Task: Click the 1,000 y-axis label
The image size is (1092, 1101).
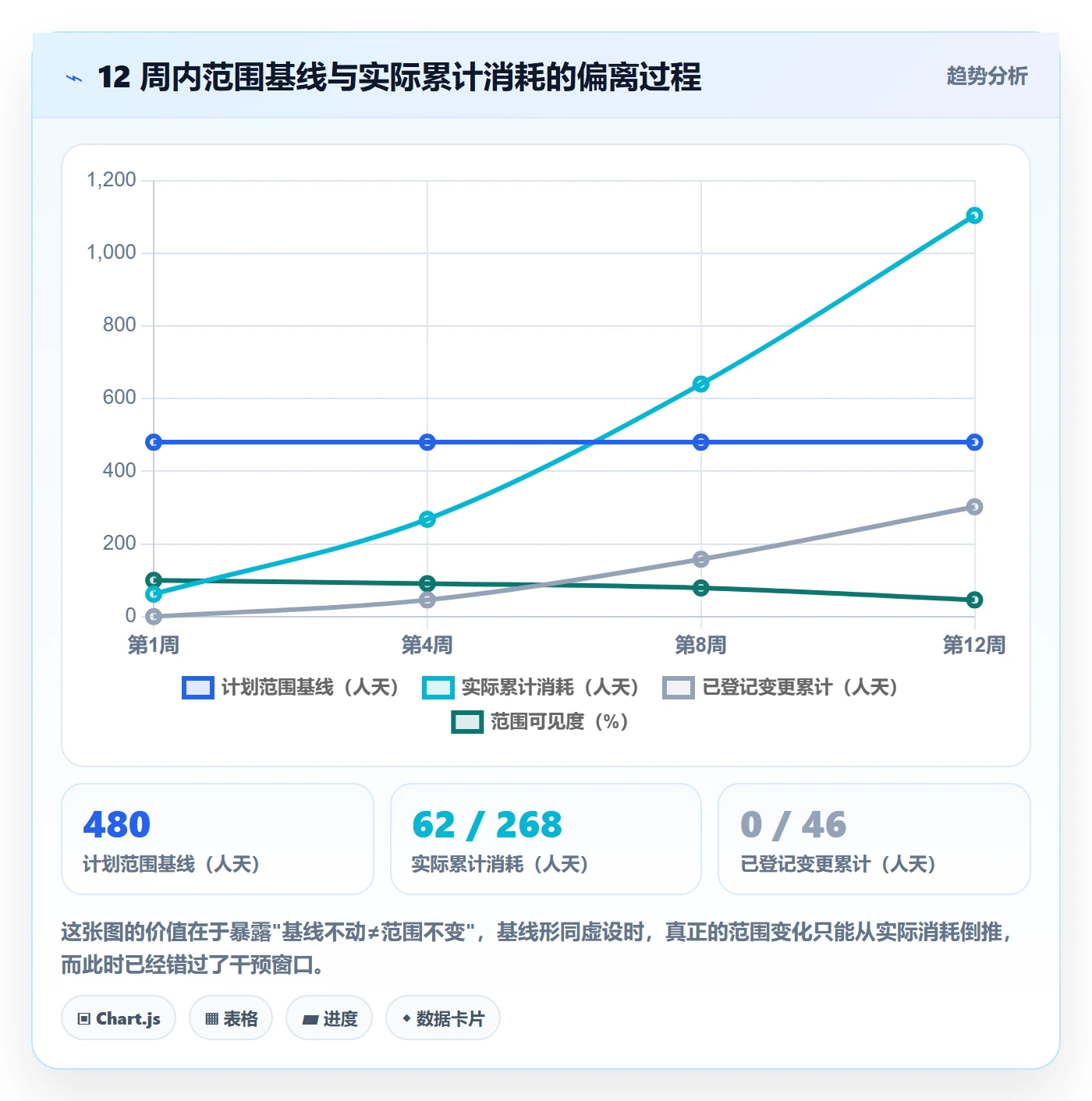Action: click(112, 253)
